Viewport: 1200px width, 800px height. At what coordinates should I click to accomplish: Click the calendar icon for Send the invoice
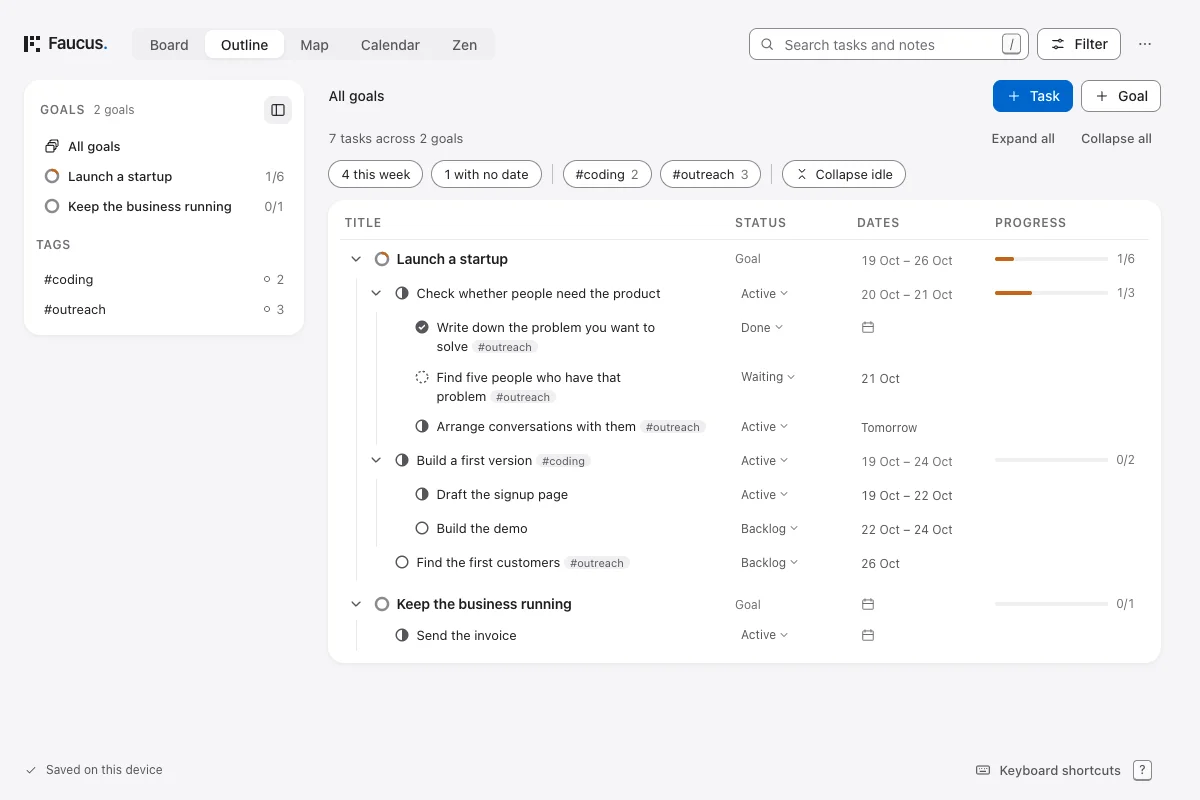(x=868, y=635)
